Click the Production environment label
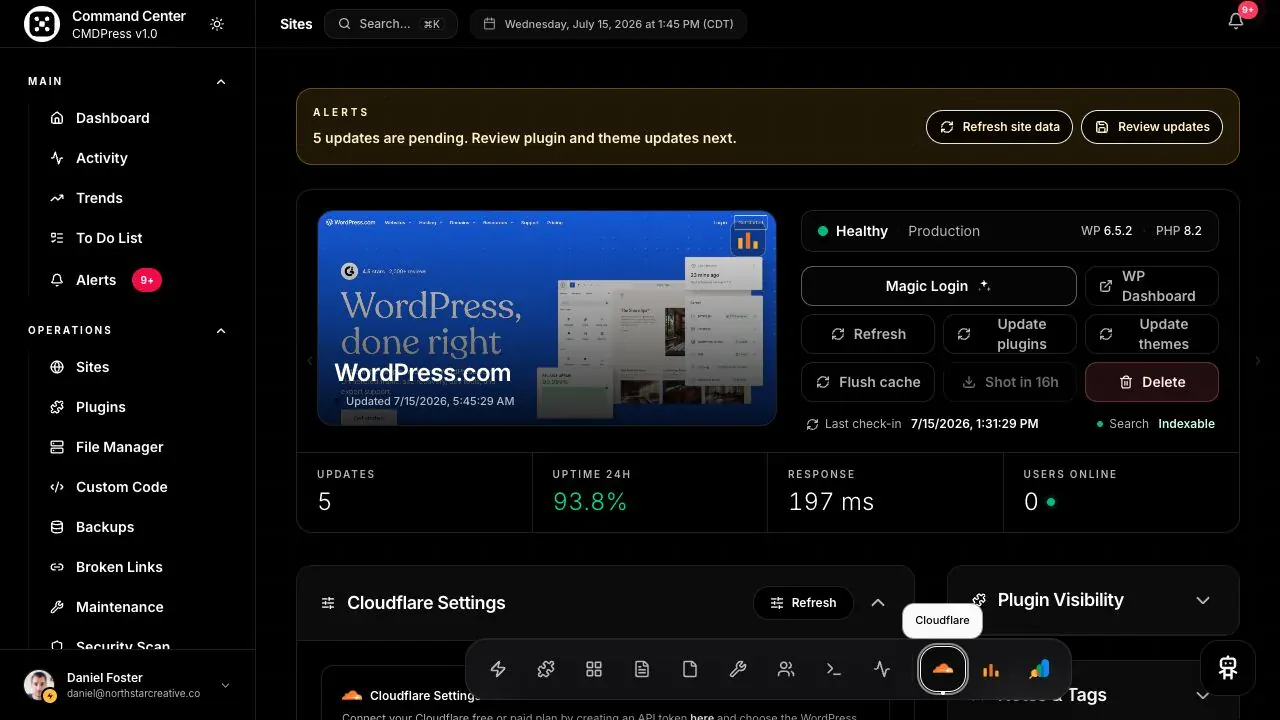This screenshot has width=1280, height=720. coord(944,231)
